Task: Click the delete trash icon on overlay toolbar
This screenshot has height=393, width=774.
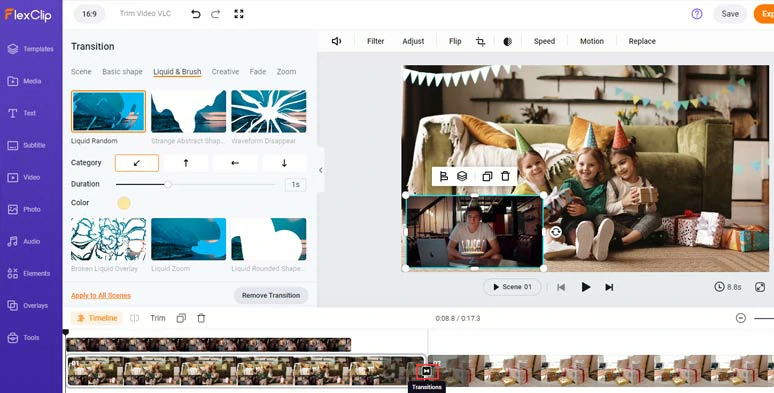Action: (505, 176)
